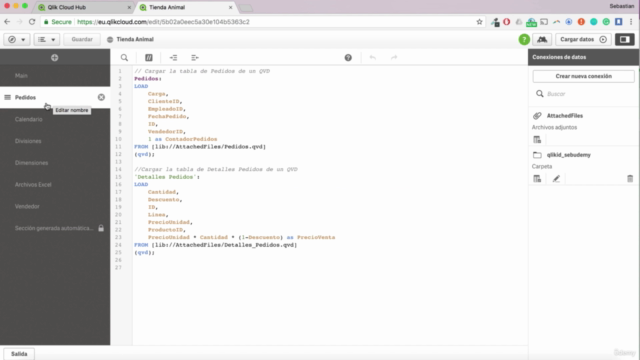The height and width of the screenshot is (360, 640).
Task: Click the lock icon on auto-generated section
Action: pyautogui.click(x=101, y=228)
